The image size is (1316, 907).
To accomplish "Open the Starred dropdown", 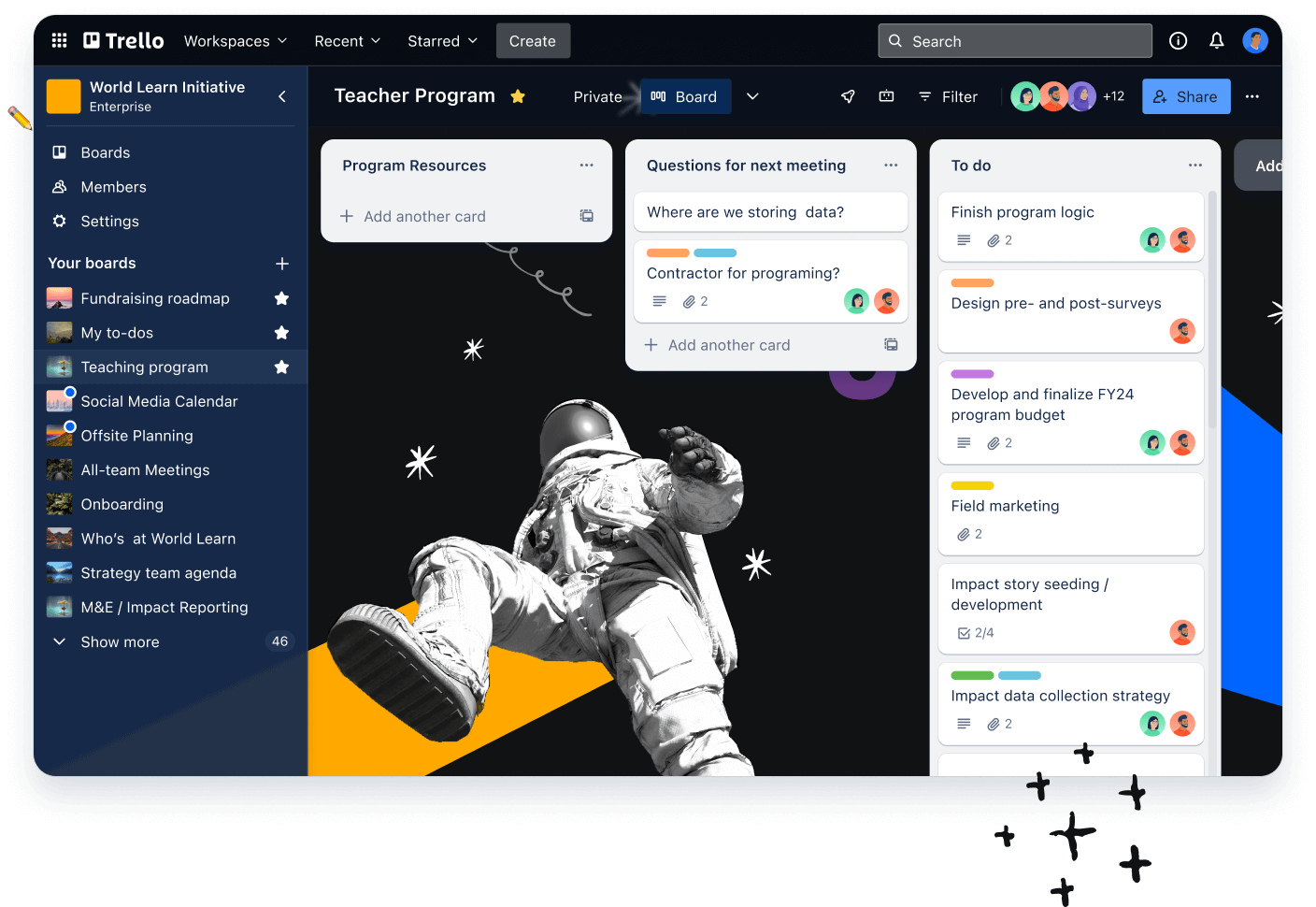I will (x=443, y=41).
